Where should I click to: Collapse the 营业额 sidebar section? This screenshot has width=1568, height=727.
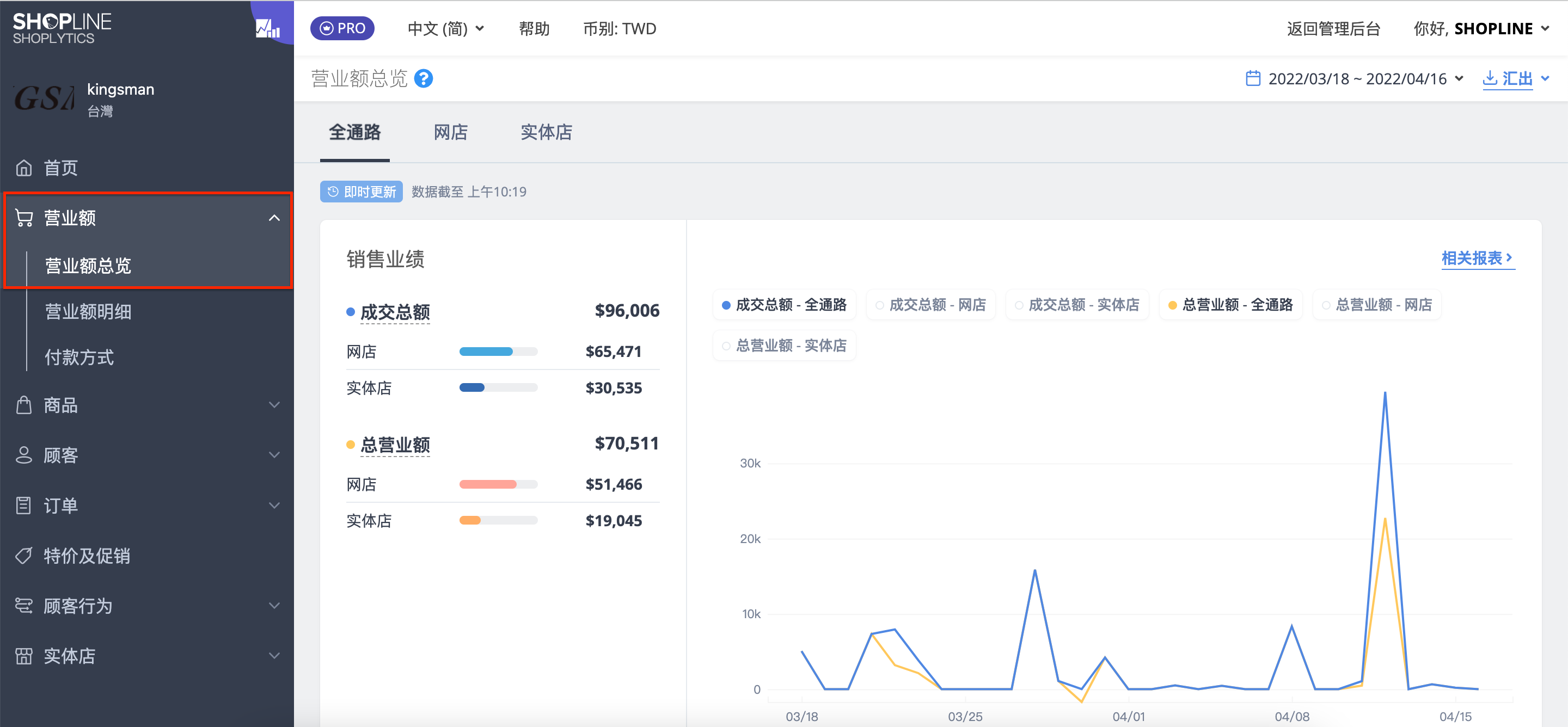[x=146, y=218]
